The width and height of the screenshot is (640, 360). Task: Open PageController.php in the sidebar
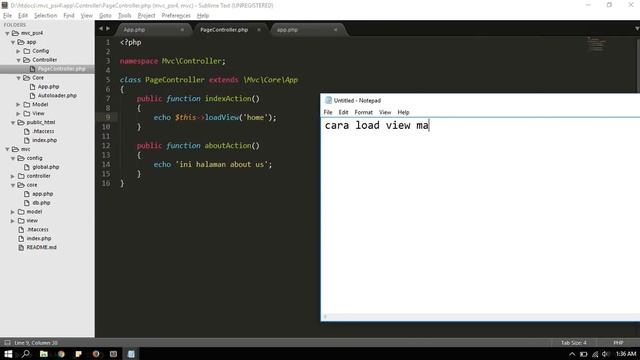[61, 69]
